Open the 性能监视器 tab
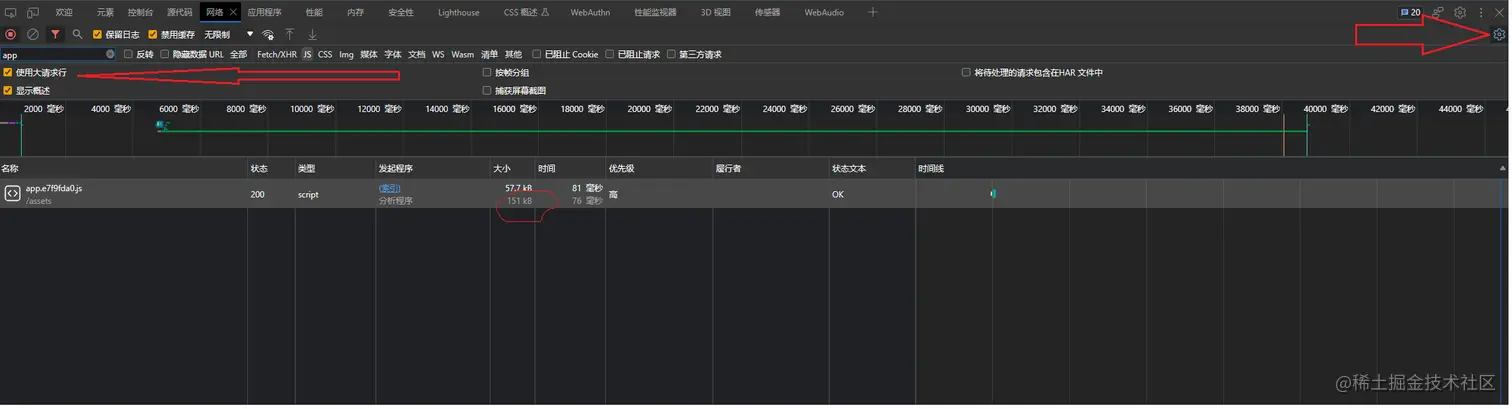This screenshot has height=409, width=1512. (x=656, y=12)
